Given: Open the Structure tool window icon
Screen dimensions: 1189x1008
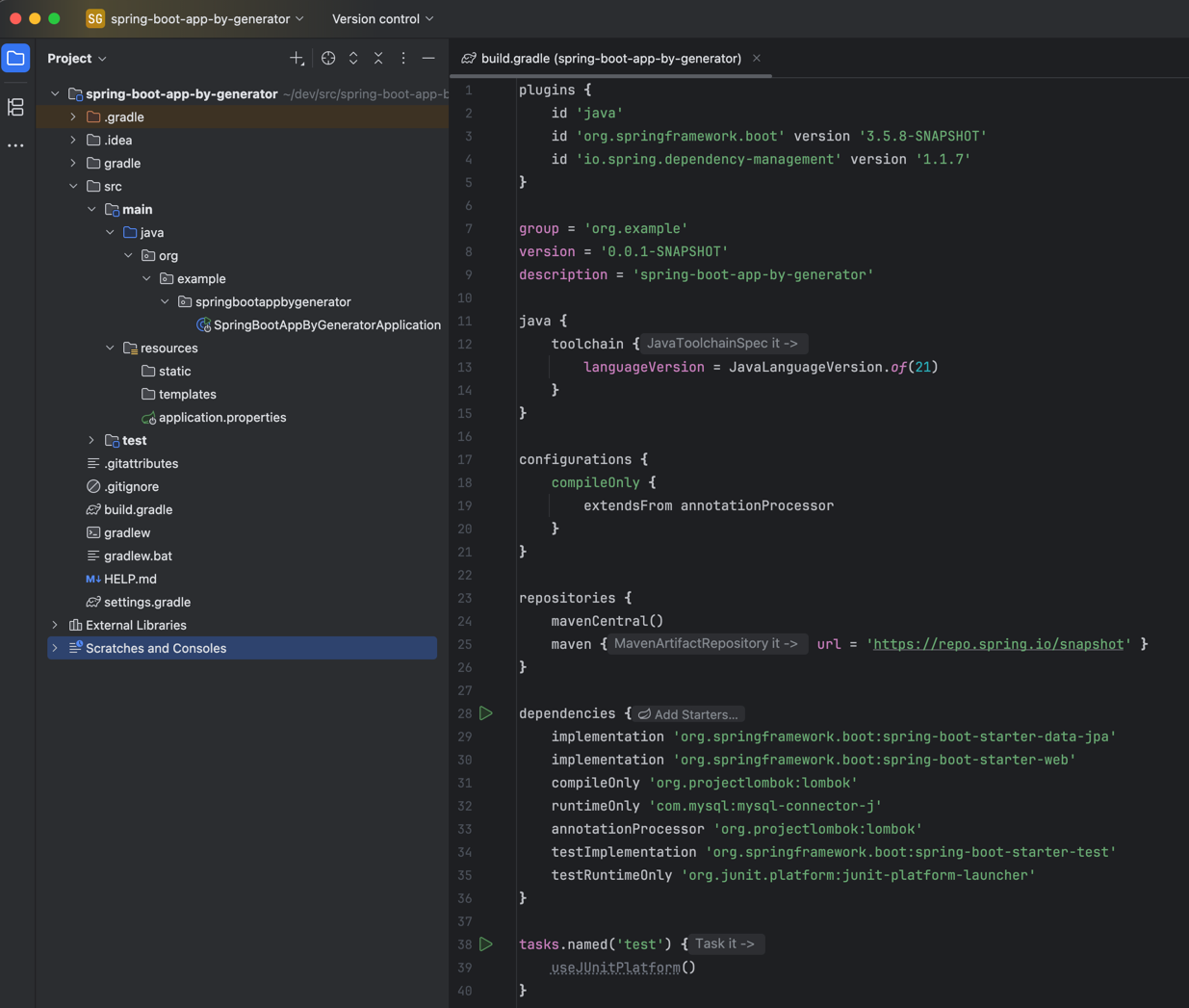Looking at the screenshot, I should [x=16, y=107].
